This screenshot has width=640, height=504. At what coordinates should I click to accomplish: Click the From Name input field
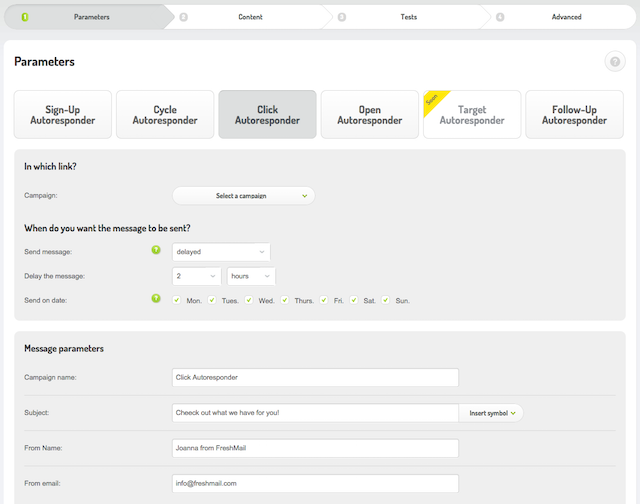315,448
